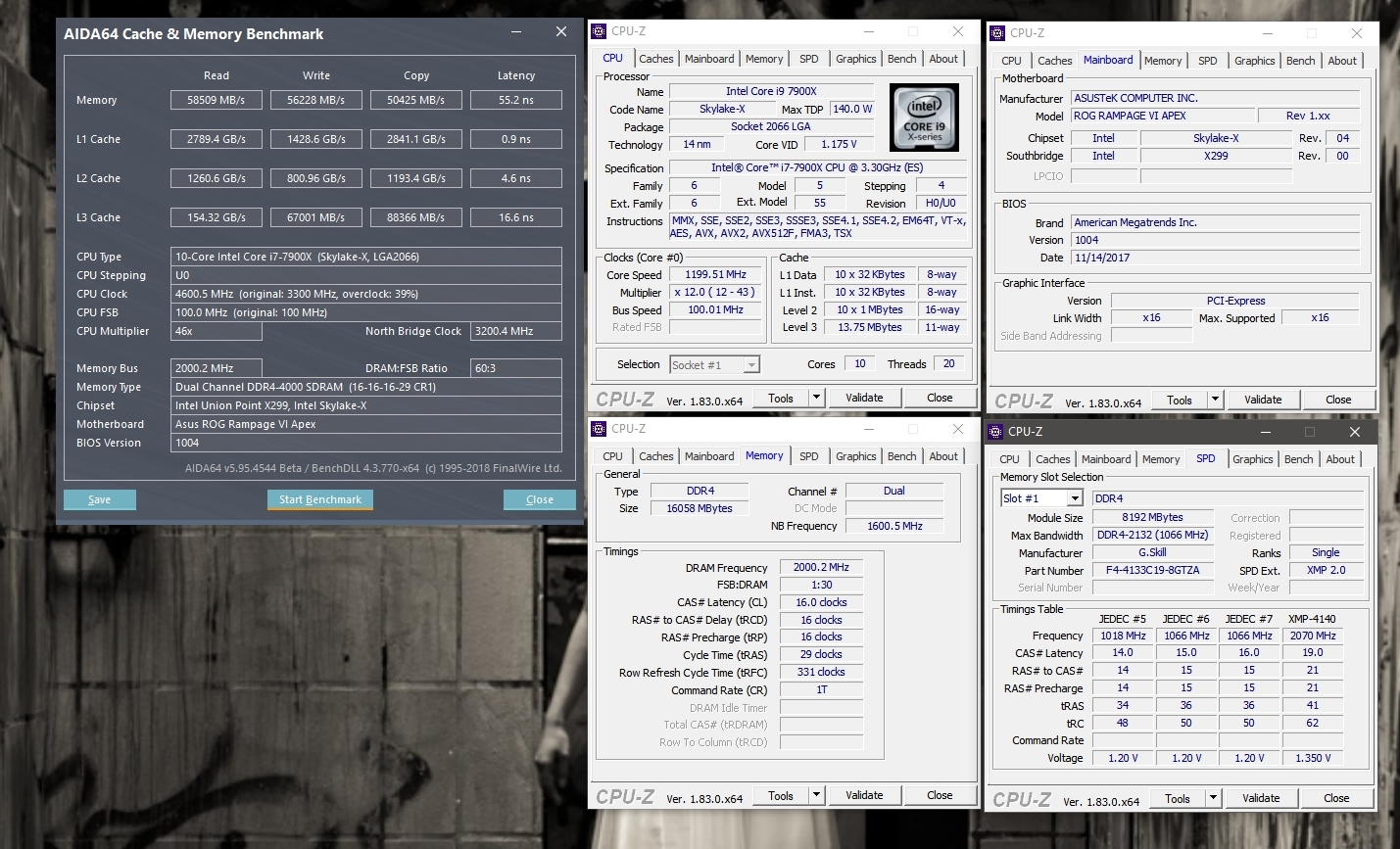1400x849 pixels.
Task: Click the CPU-Z app icon in SPD window title
Action: click(x=996, y=432)
